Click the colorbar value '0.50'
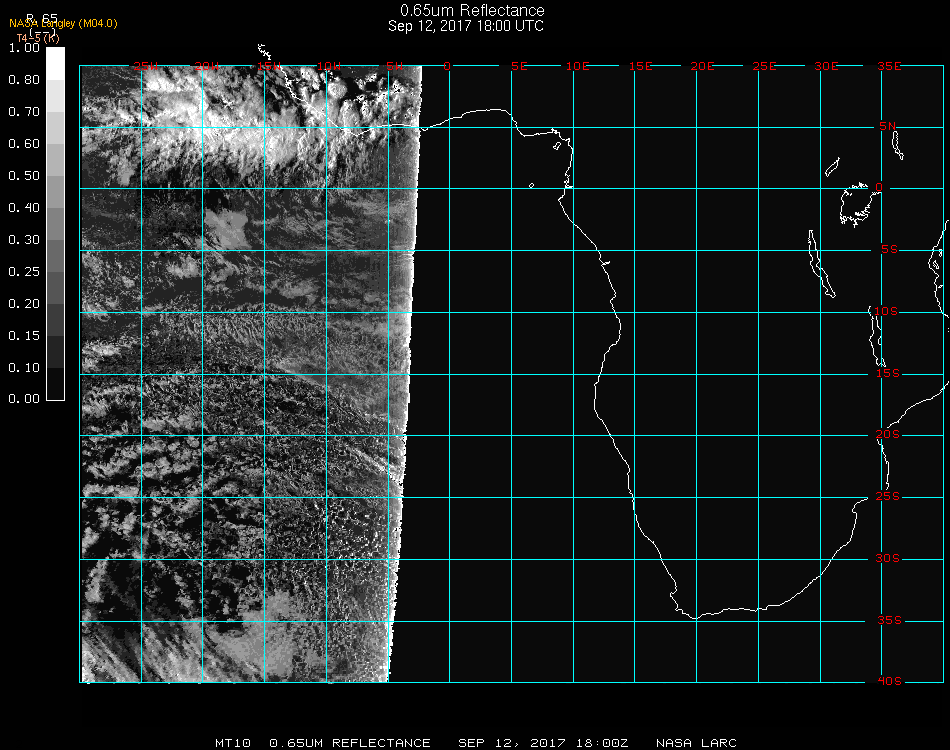The image size is (950, 750). point(24,176)
